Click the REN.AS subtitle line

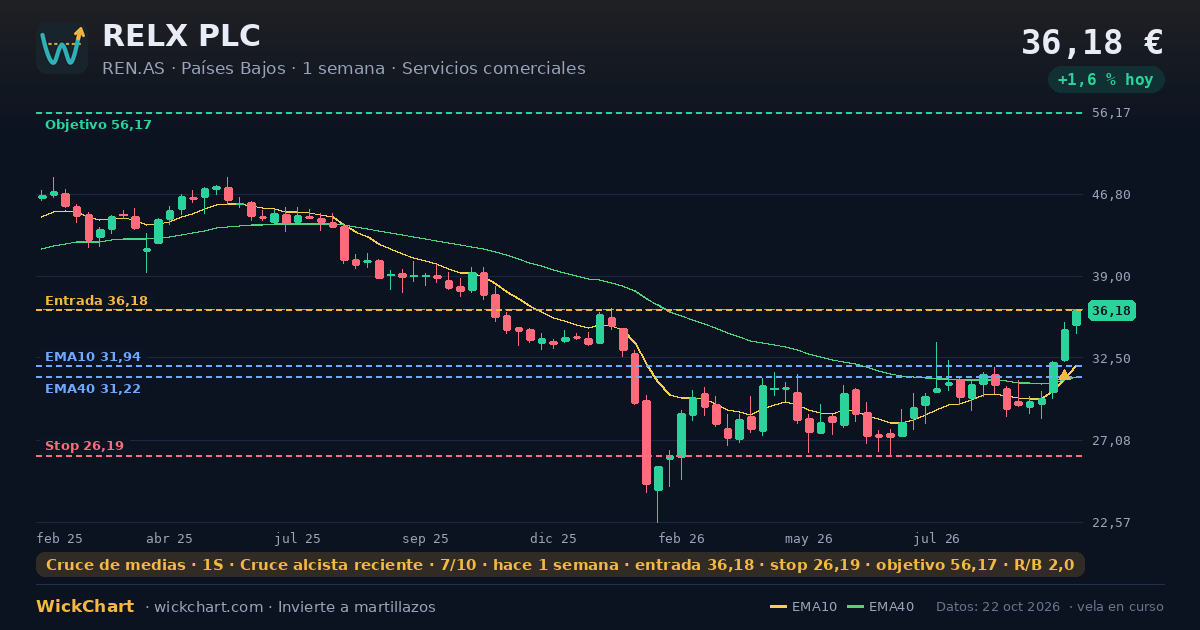tap(344, 69)
